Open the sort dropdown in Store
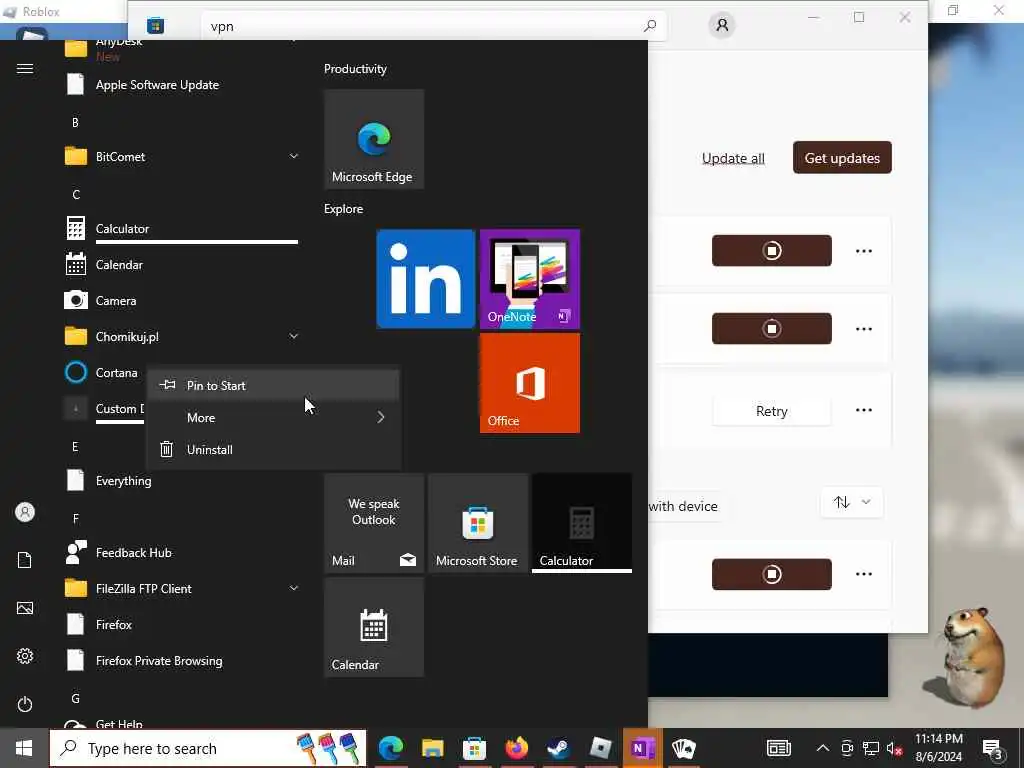This screenshot has height=768, width=1024. pos(852,502)
